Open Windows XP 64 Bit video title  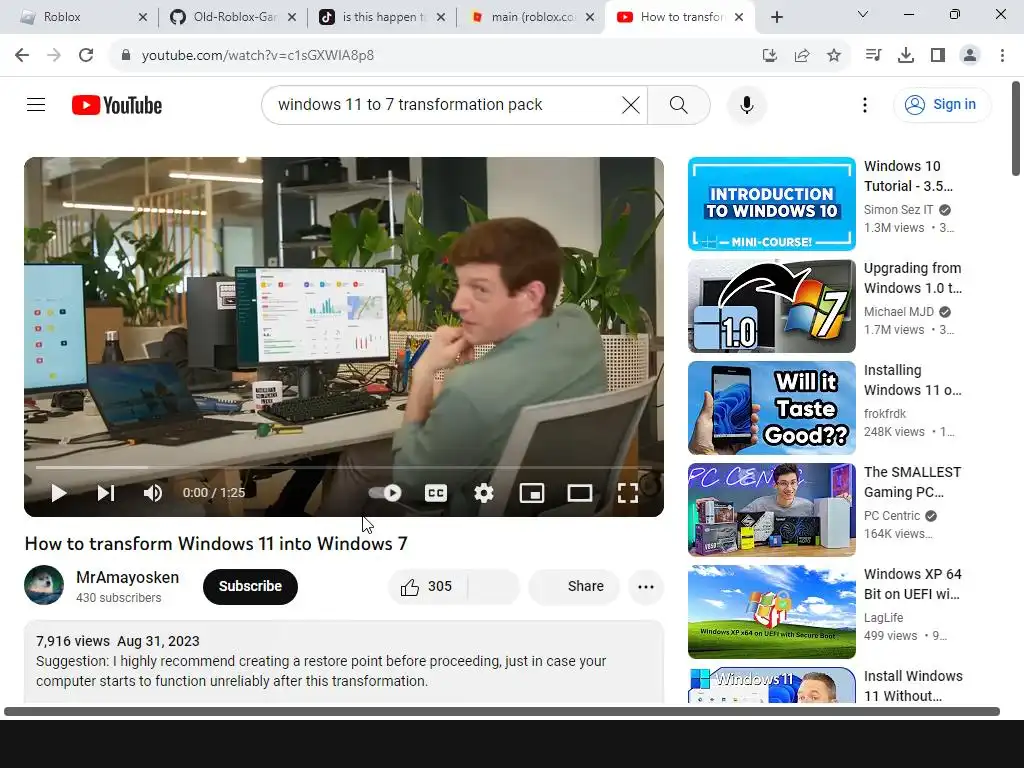(x=912, y=584)
